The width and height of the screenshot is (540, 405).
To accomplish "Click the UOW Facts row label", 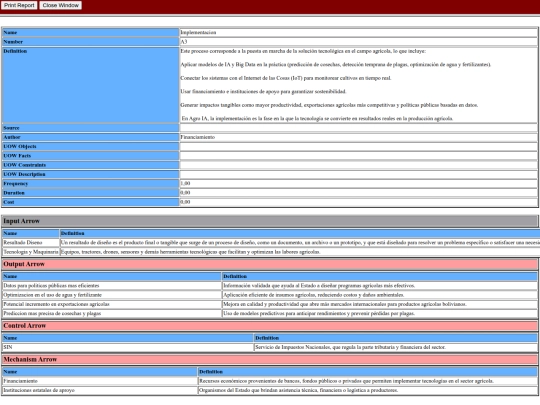I will pyautogui.click(x=90, y=156).
